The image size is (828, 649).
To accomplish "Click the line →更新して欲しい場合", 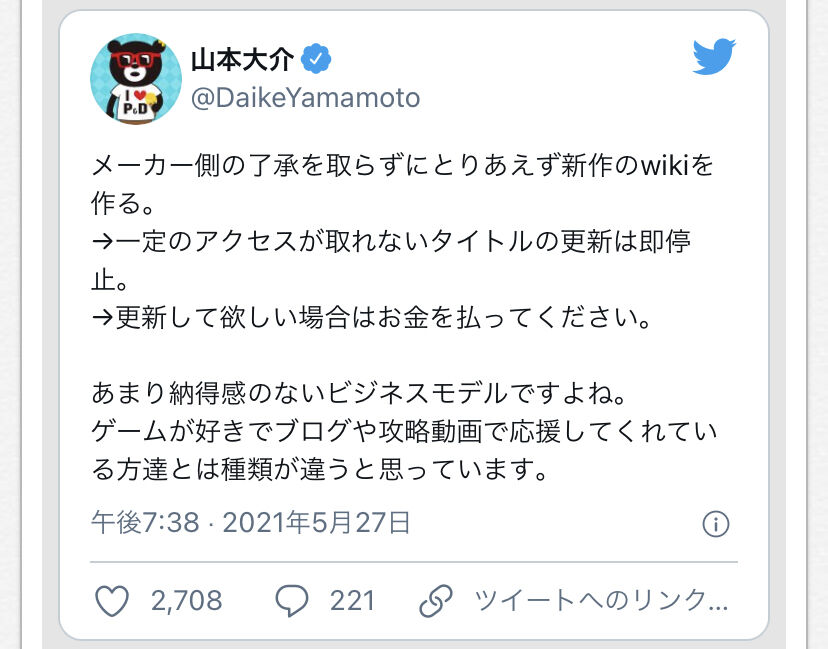I will tap(371, 318).
